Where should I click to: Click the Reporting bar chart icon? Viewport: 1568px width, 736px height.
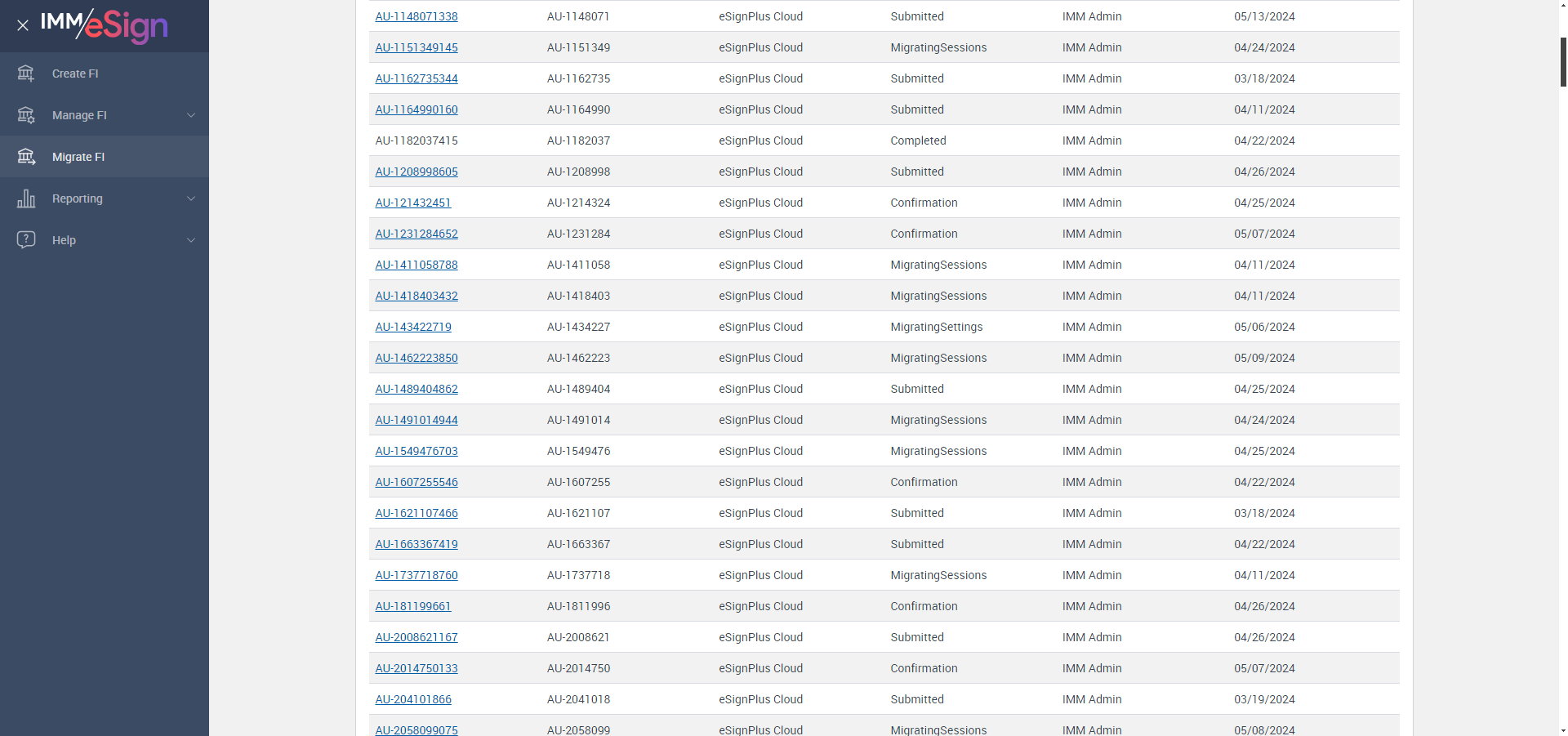click(x=26, y=198)
